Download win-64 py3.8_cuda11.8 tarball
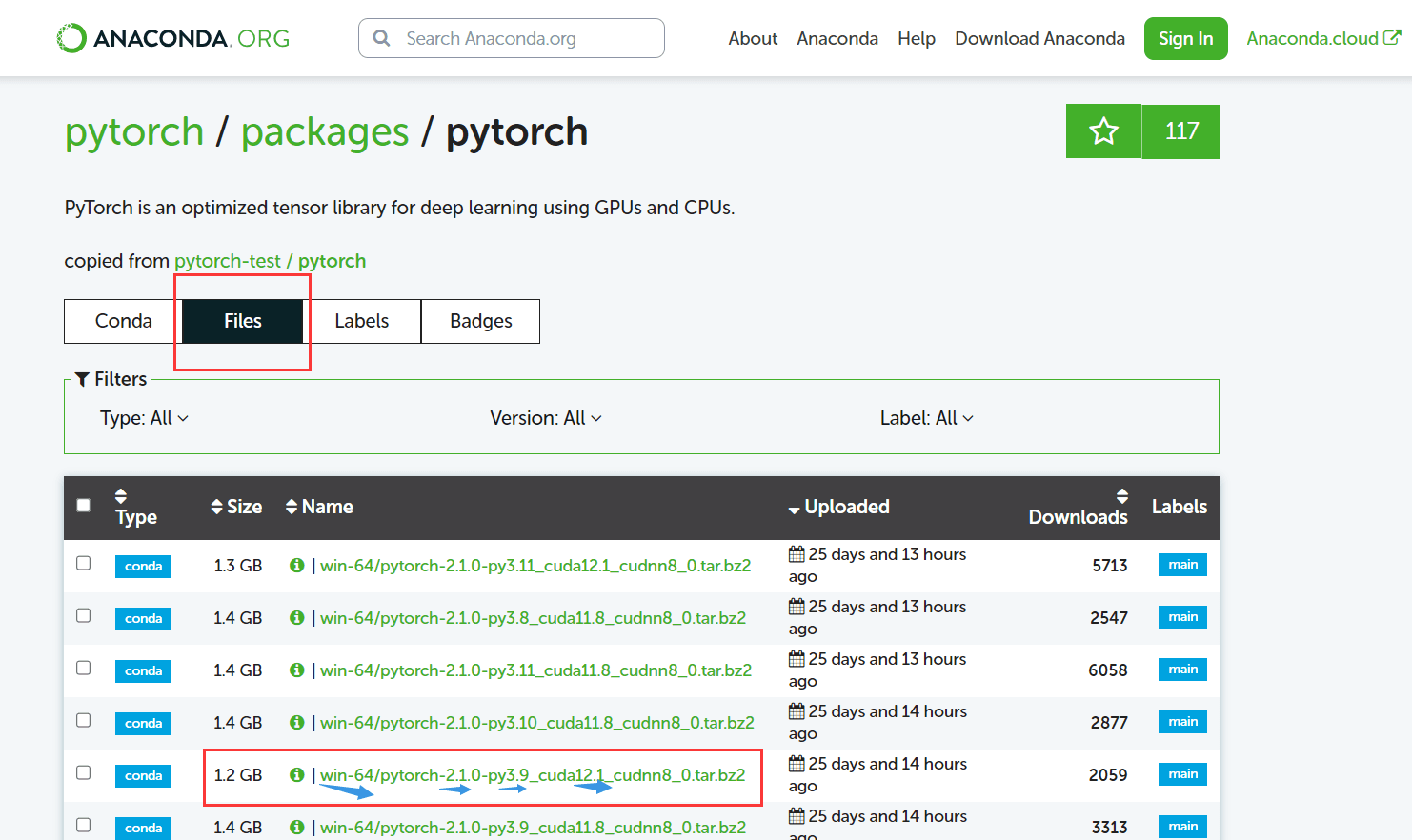The height and width of the screenshot is (840, 1412). click(533, 618)
